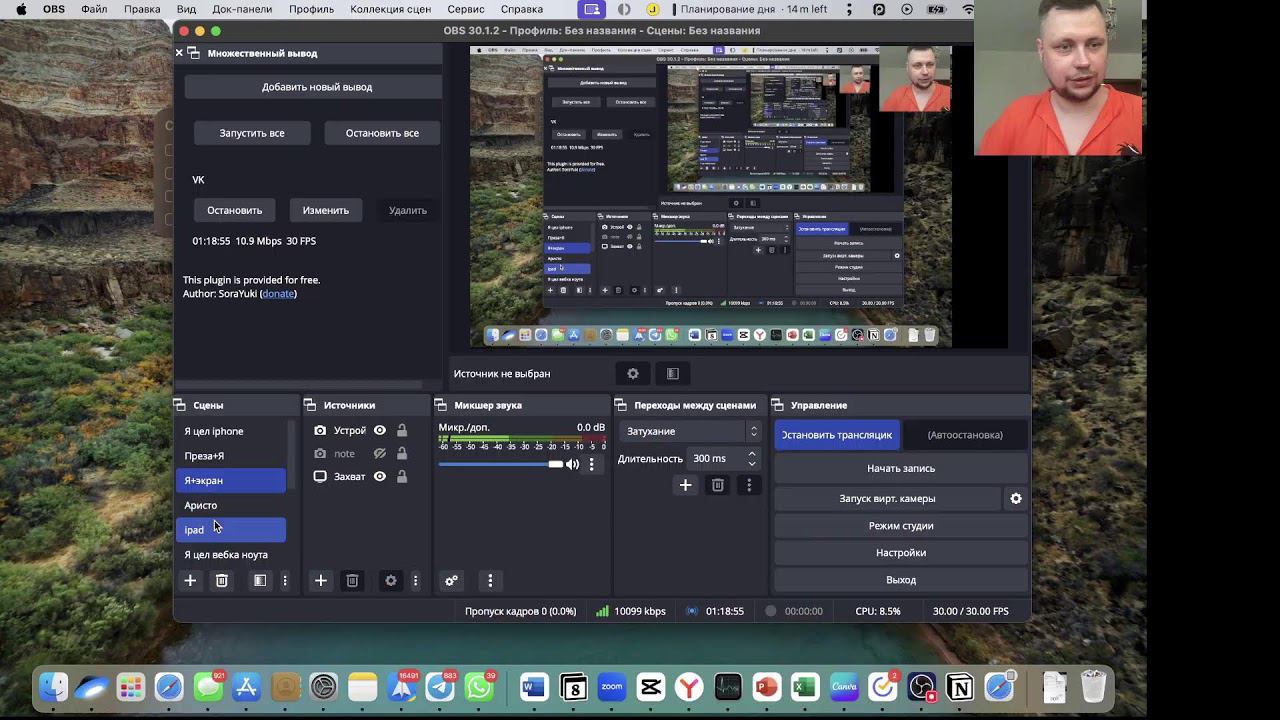This screenshot has width=1280, height=720.
Task: Open filters icon next to Источник не выбран
Action: [673, 373]
